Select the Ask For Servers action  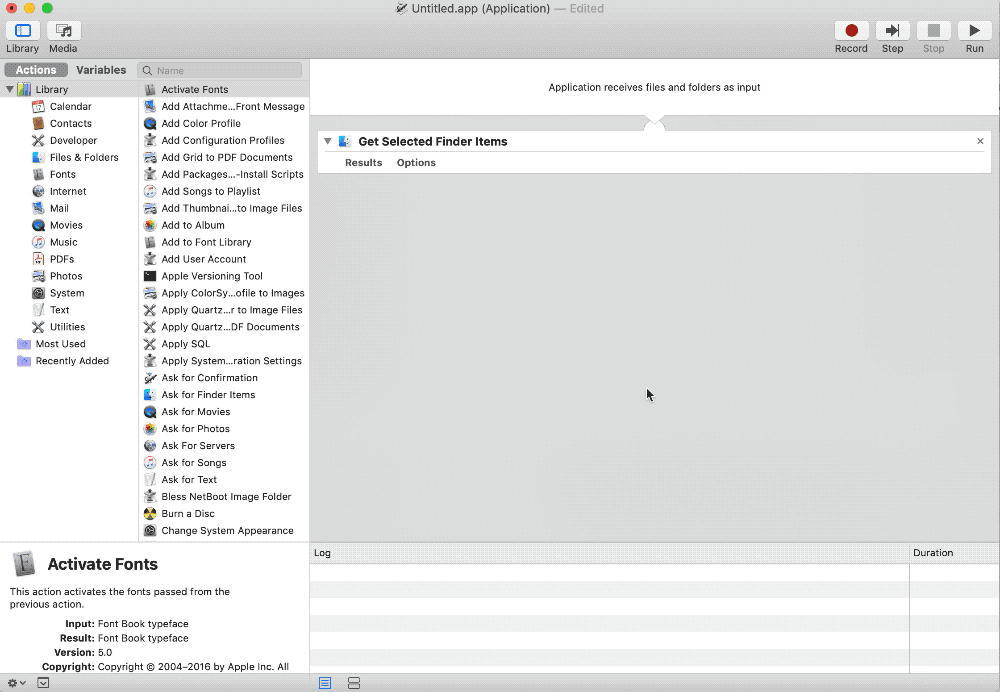[x=224, y=446]
